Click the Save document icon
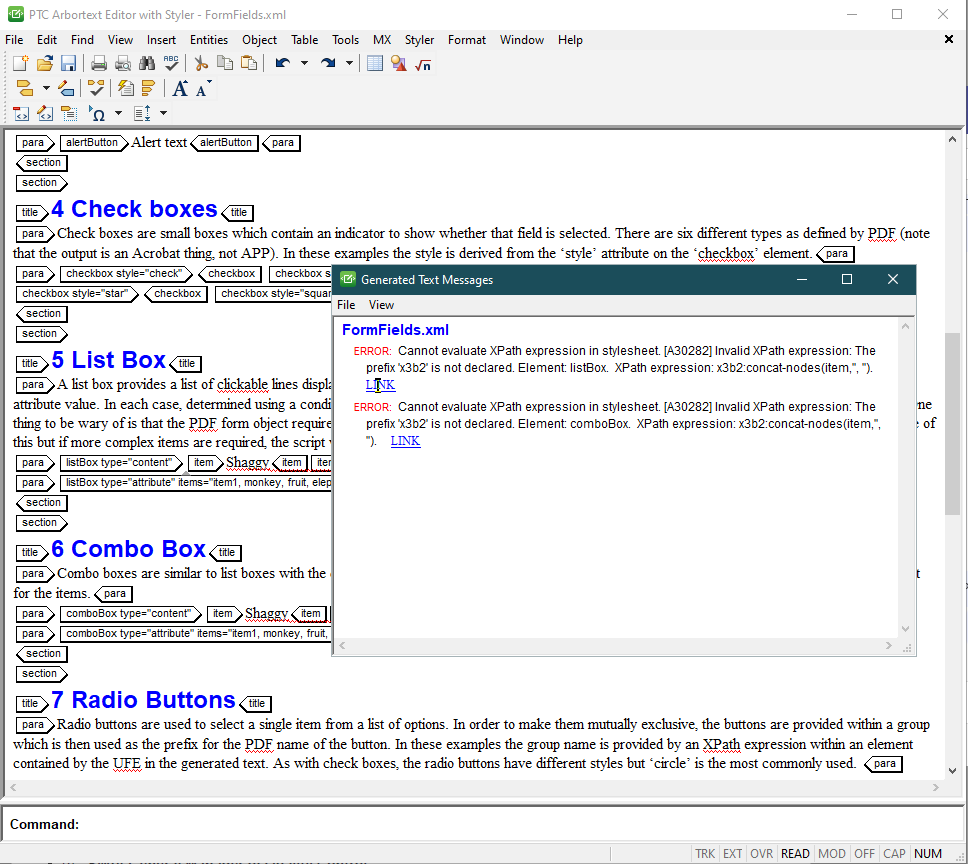 coord(68,63)
